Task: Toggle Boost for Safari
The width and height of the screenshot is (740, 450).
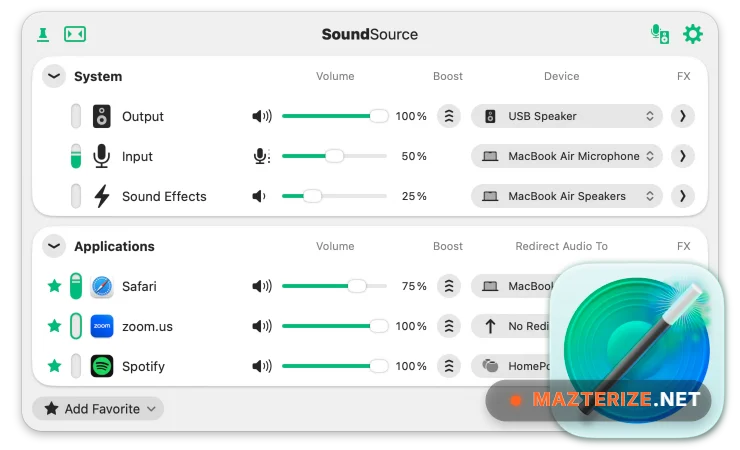Action: pos(449,286)
